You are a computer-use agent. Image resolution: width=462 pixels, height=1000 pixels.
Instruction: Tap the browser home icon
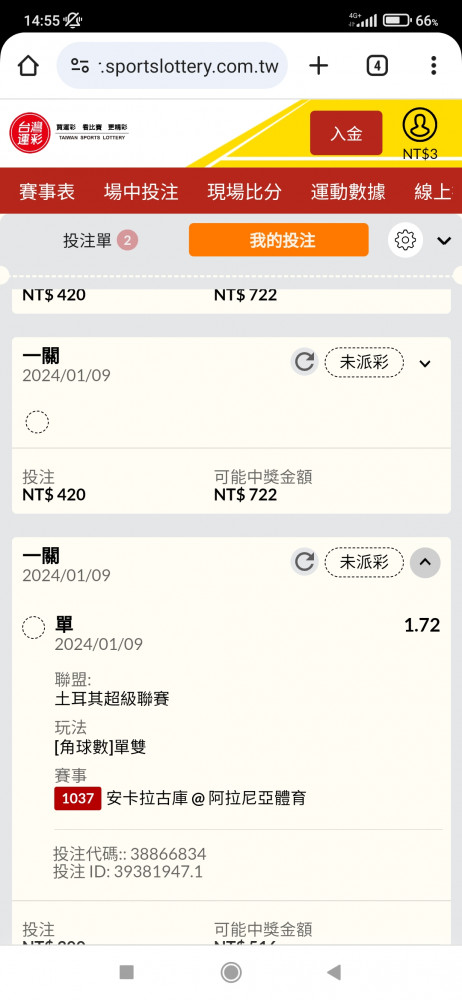29,66
